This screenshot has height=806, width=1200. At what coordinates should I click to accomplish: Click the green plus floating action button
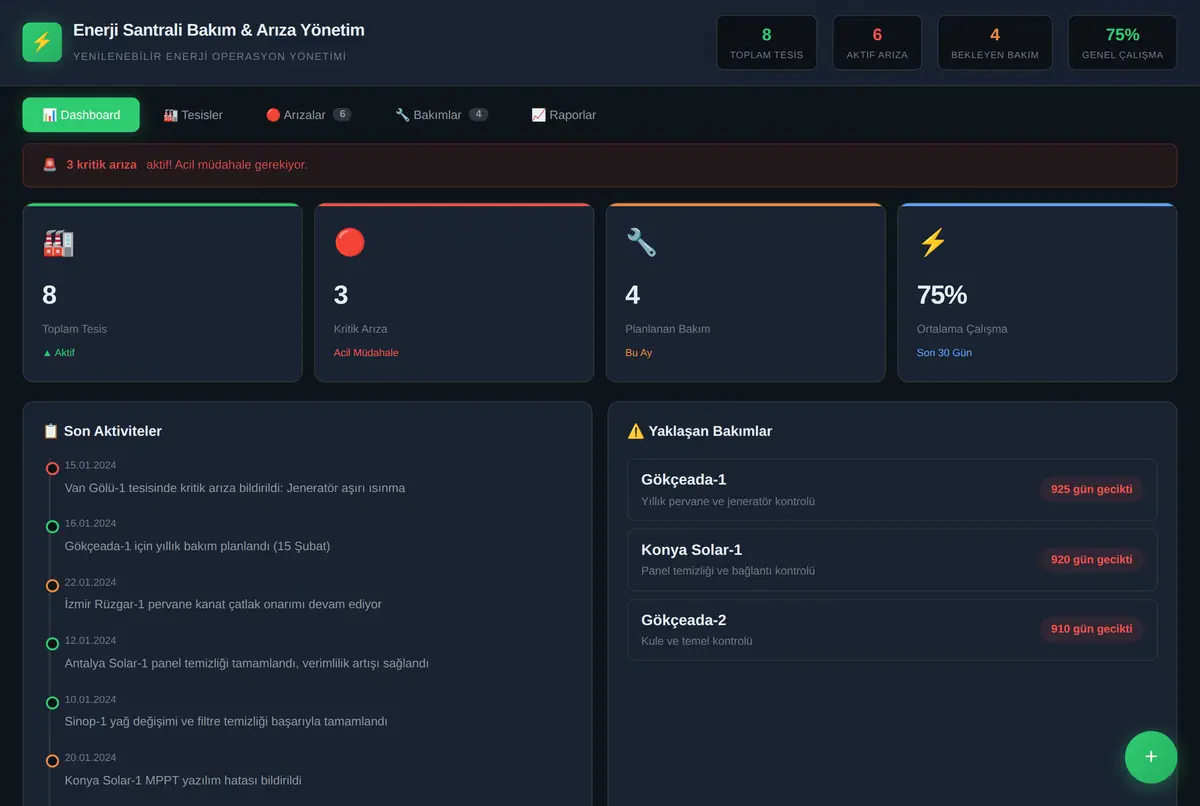1151,757
